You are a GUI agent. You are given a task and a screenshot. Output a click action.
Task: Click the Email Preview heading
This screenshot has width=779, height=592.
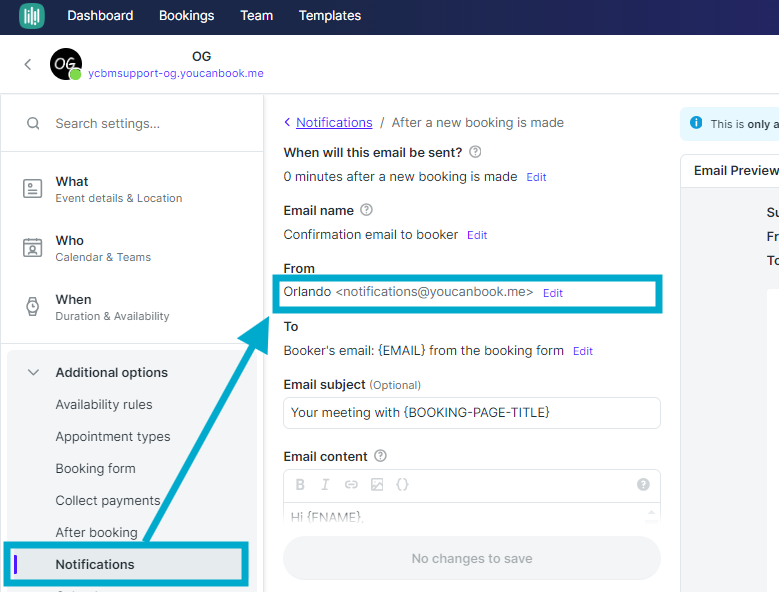tap(736, 171)
